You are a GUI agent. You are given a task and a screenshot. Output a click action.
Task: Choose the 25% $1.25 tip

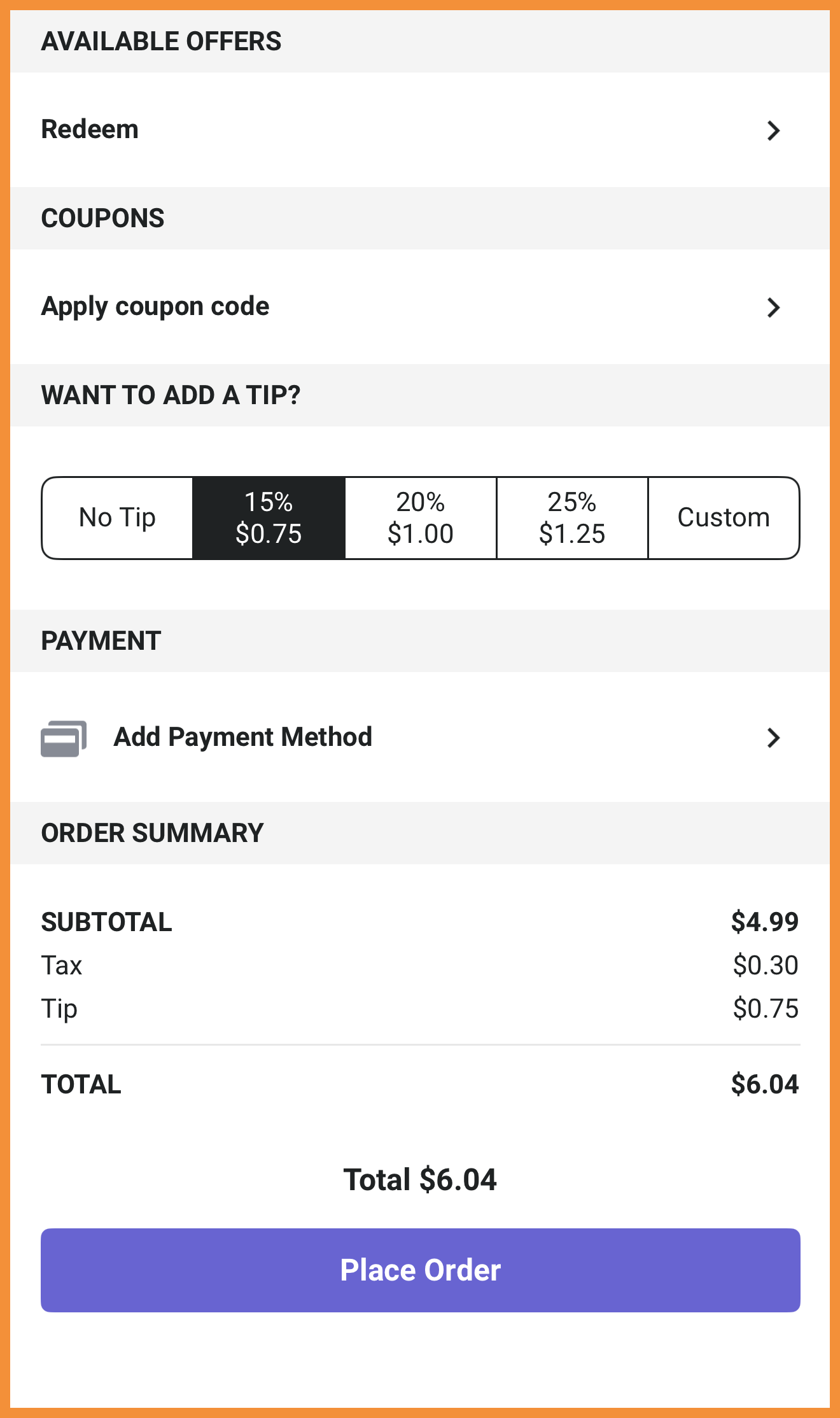click(572, 518)
